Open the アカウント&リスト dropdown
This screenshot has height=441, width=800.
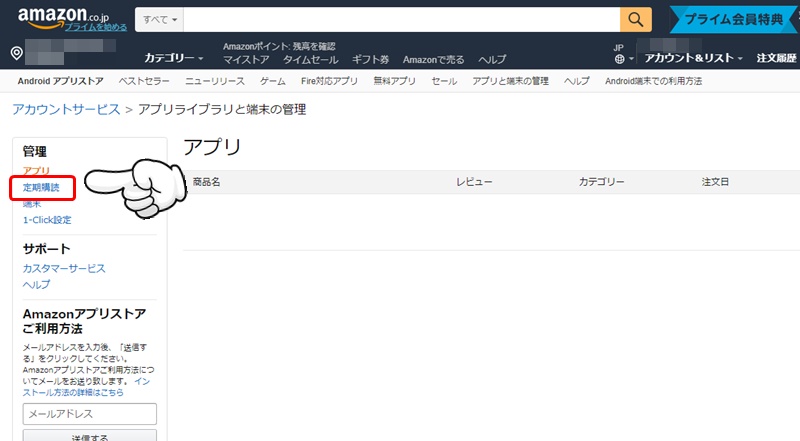693,58
